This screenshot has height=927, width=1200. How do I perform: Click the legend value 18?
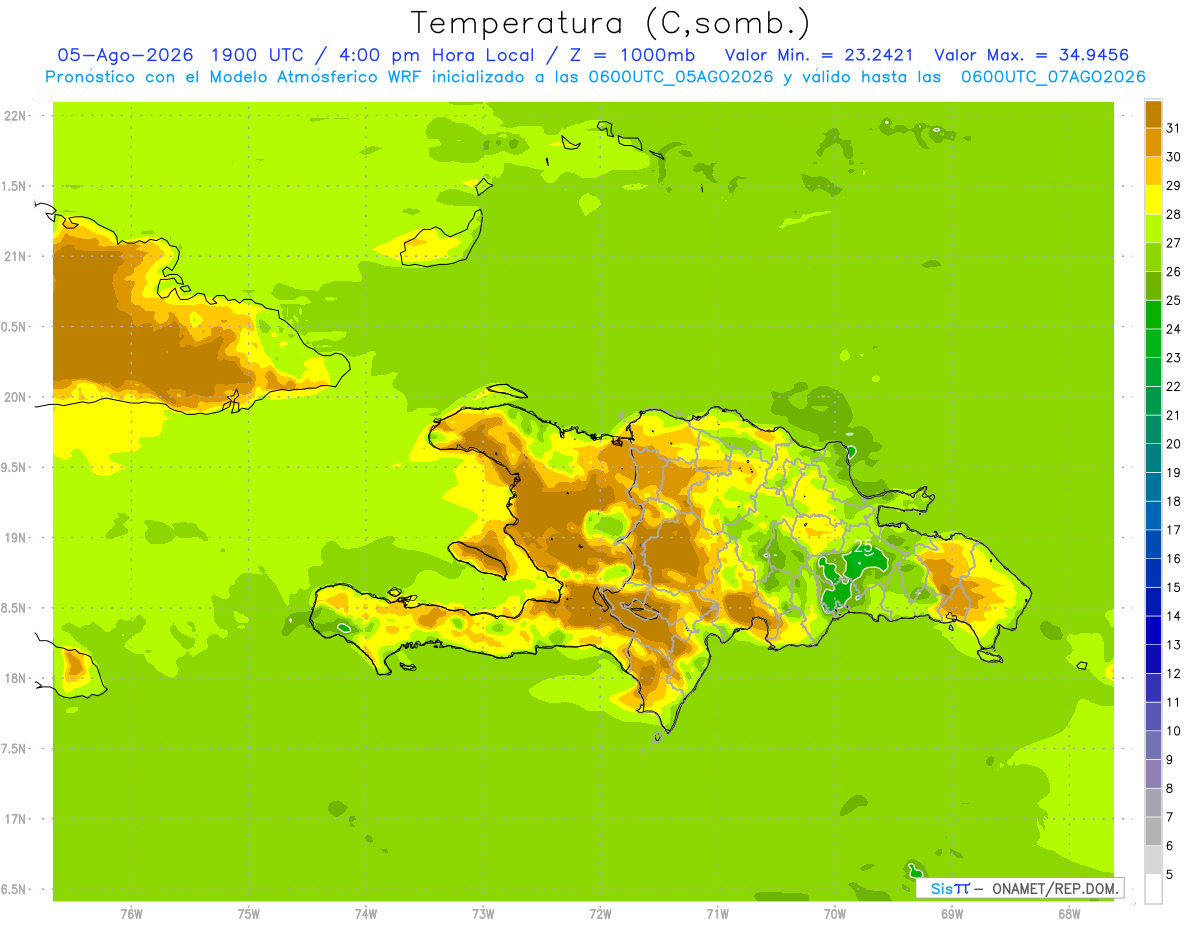coord(1173,501)
